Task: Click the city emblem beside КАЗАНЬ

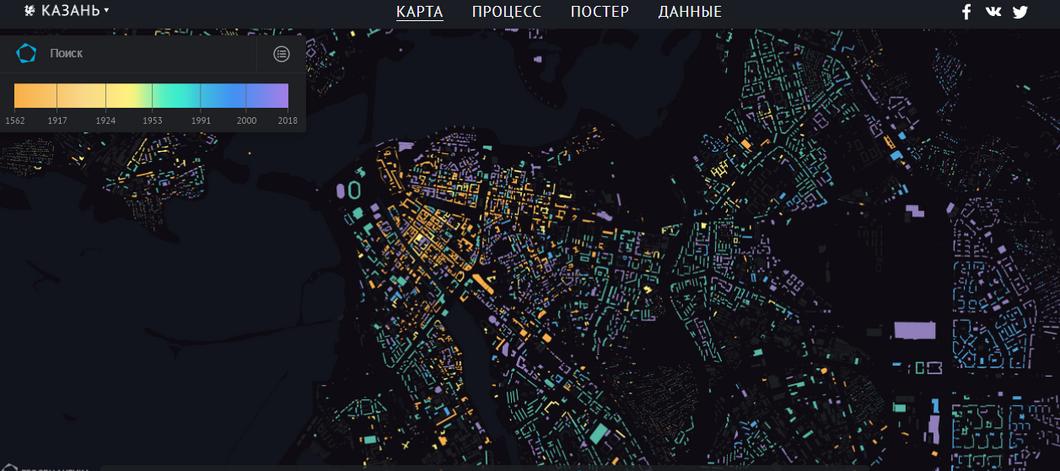Action: [29, 12]
